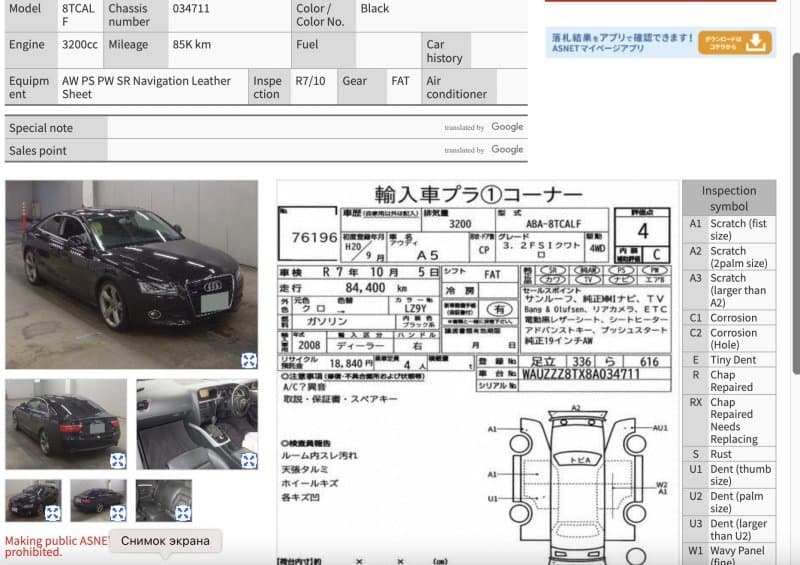
Task: Click the Снимок экрана tooltip
Action: tap(165, 541)
